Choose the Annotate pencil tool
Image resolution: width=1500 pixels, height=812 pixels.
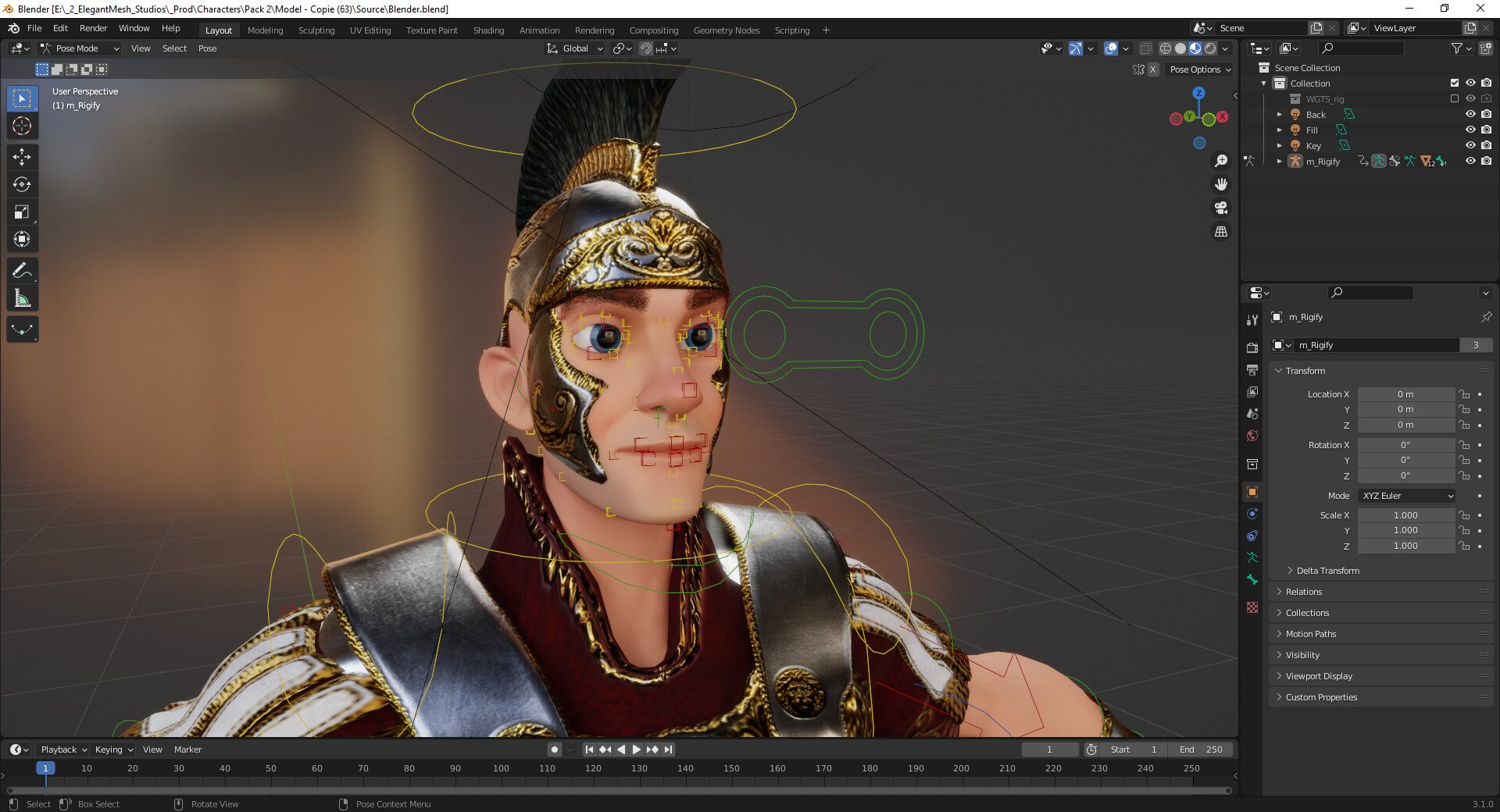coord(22,271)
